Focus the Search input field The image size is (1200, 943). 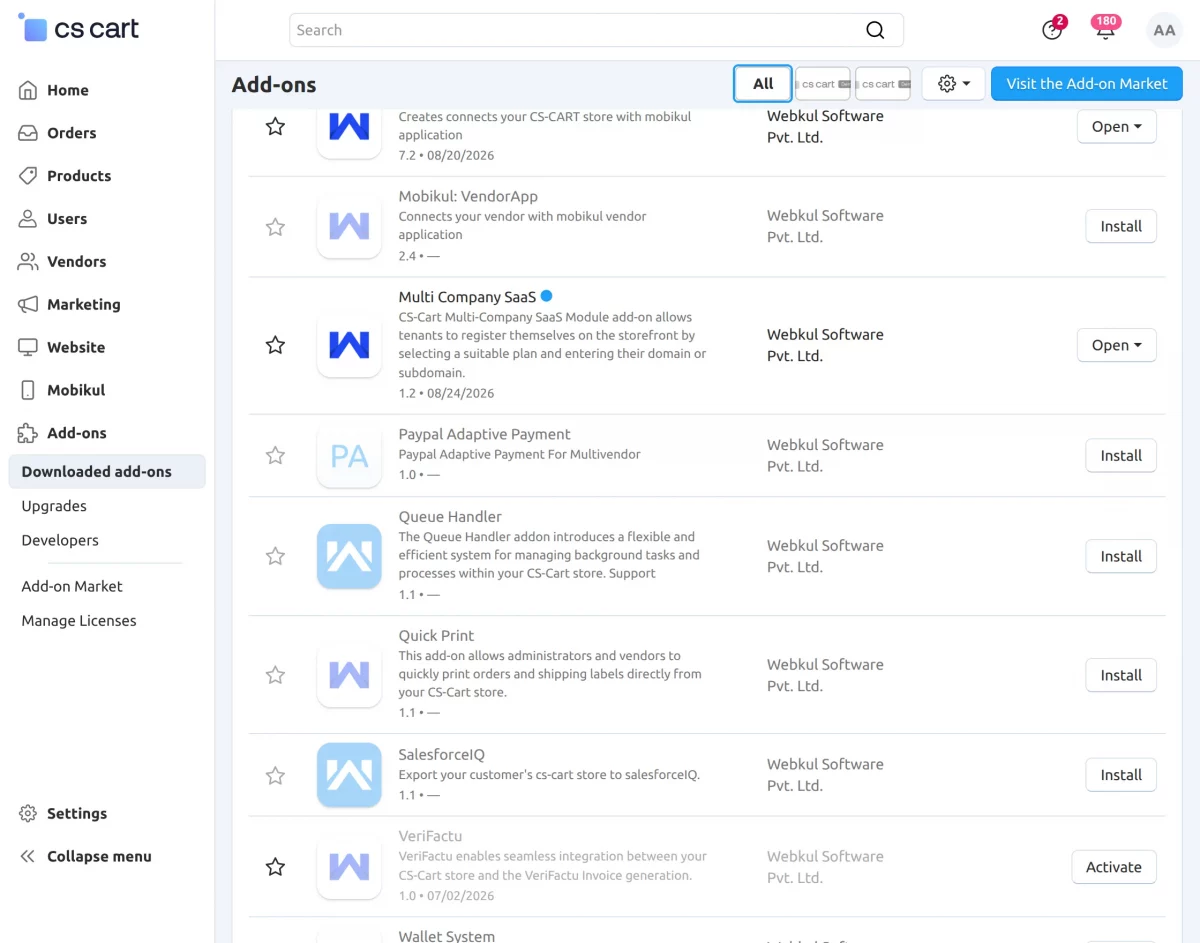(596, 30)
